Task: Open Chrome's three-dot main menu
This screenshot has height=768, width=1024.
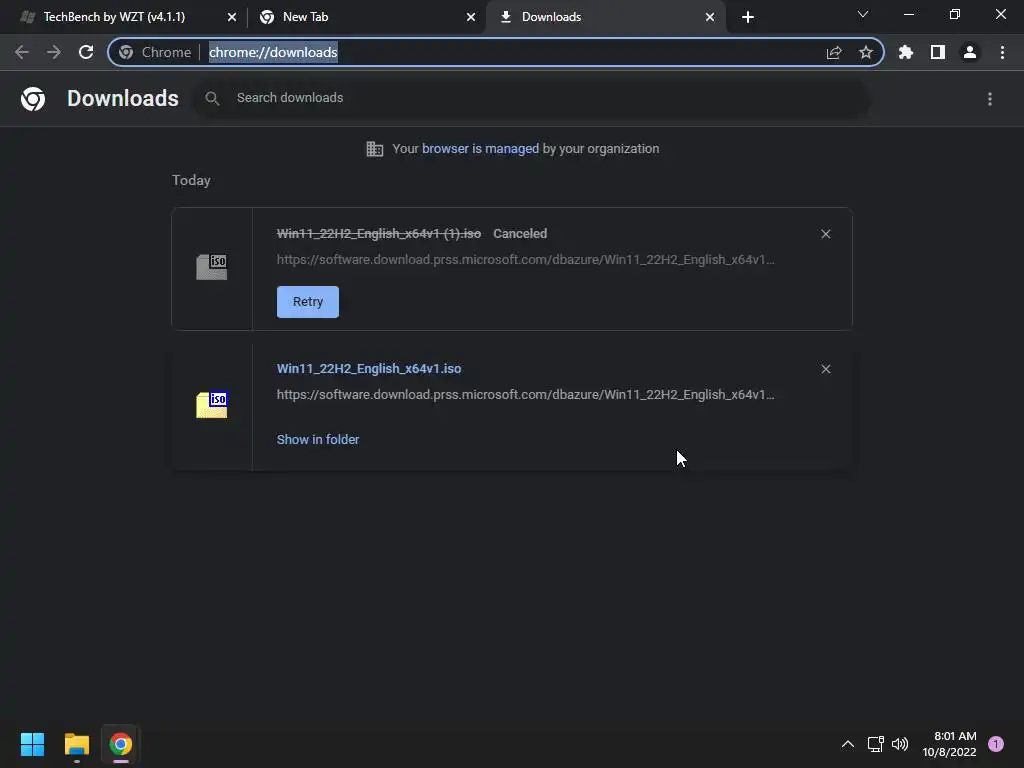Action: [1002, 52]
